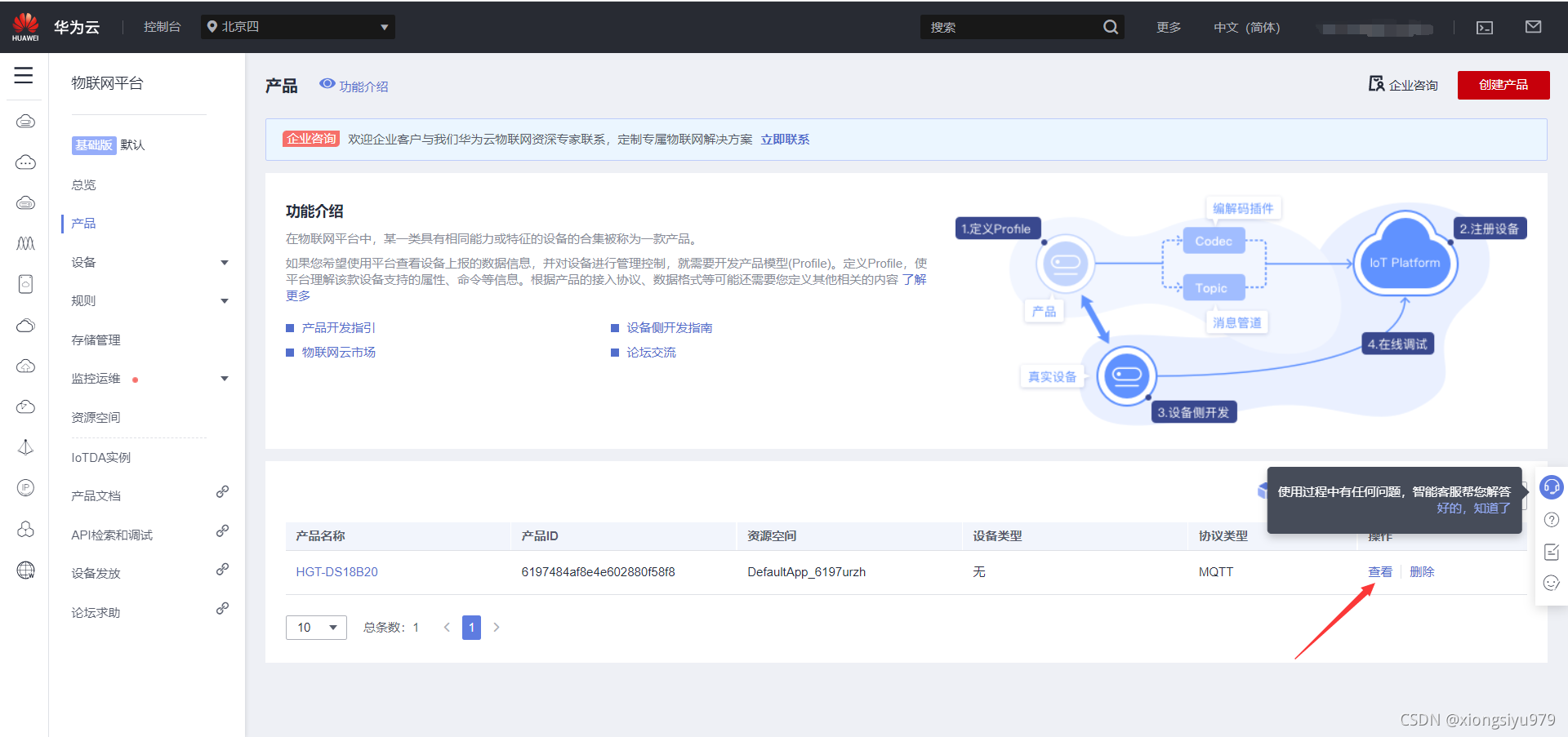Click the IP circle sidebar icon
Image resolution: width=1568 pixels, height=737 pixels.
pos(25,487)
